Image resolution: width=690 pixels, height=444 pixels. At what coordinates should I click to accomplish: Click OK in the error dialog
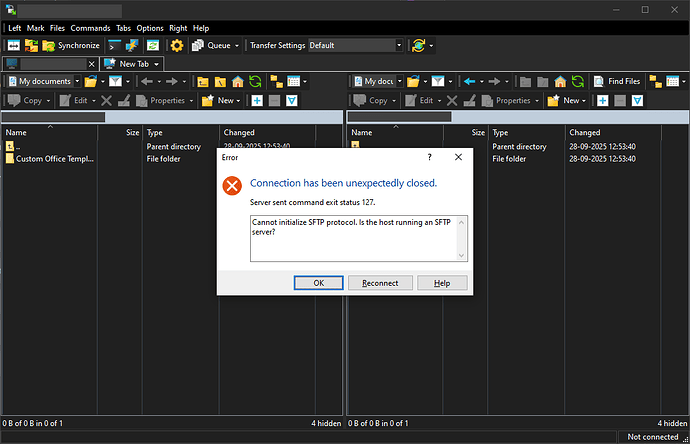318,283
